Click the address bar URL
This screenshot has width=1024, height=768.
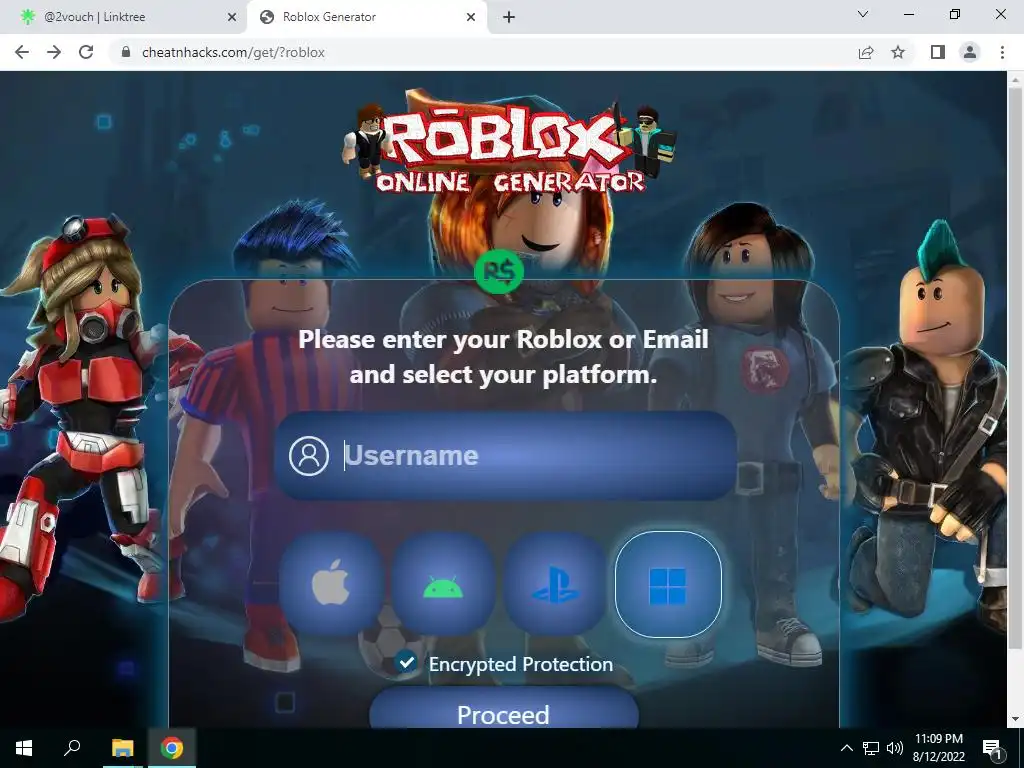coord(233,52)
